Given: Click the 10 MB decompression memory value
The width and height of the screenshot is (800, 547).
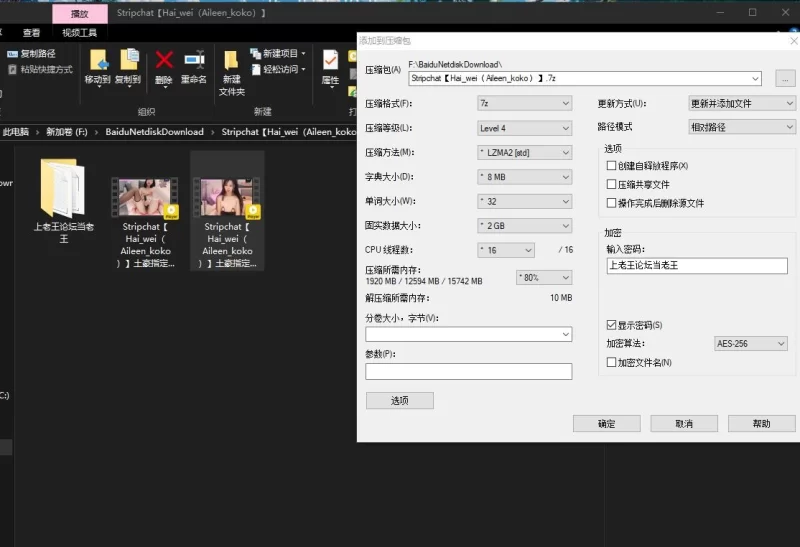Looking at the screenshot, I should (561, 297).
